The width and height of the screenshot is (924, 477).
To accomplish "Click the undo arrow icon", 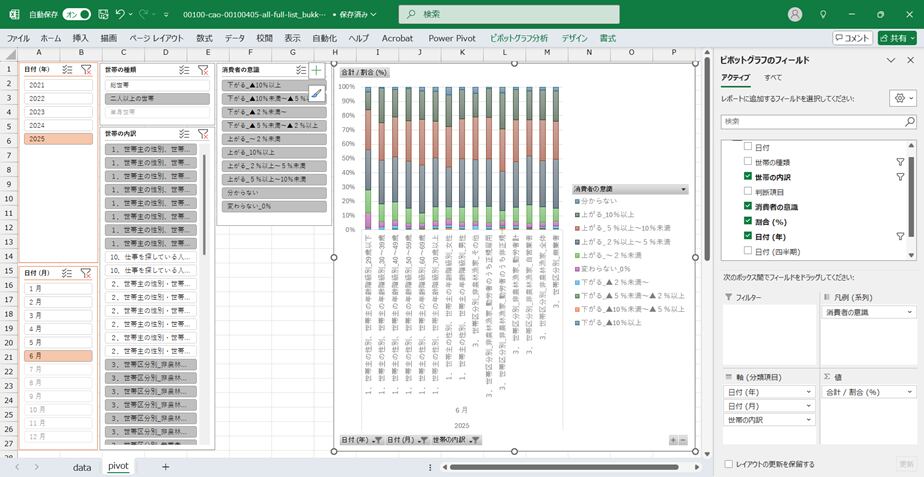I will click(121, 15).
